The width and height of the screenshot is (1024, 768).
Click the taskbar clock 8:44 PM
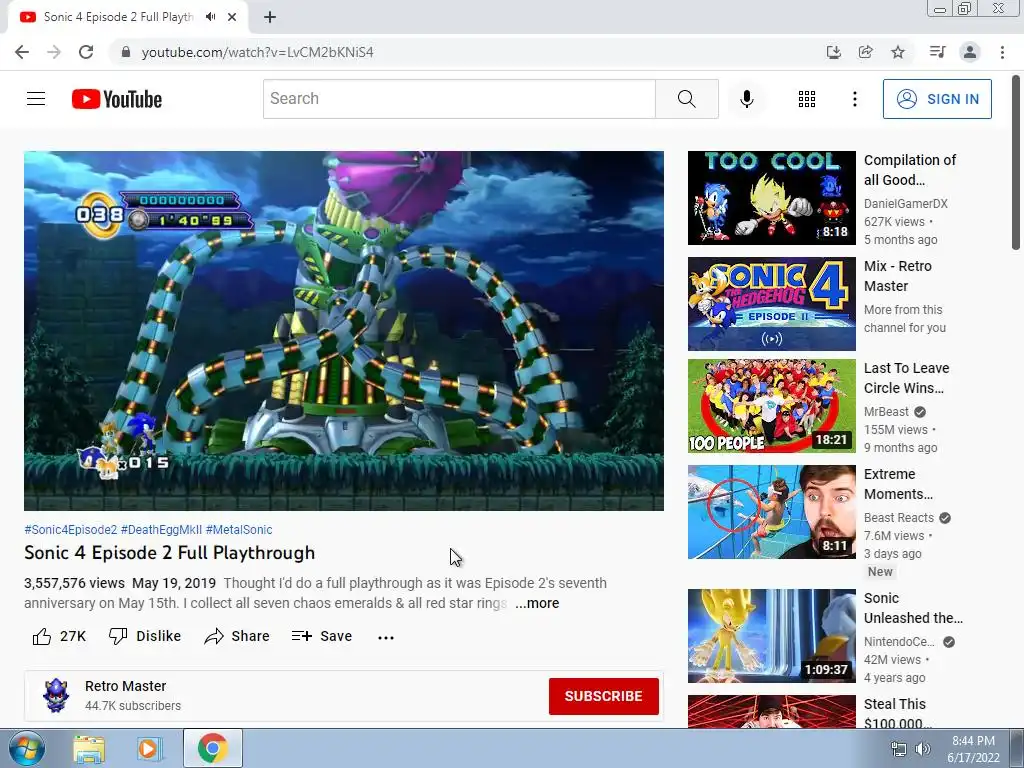(x=973, y=741)
